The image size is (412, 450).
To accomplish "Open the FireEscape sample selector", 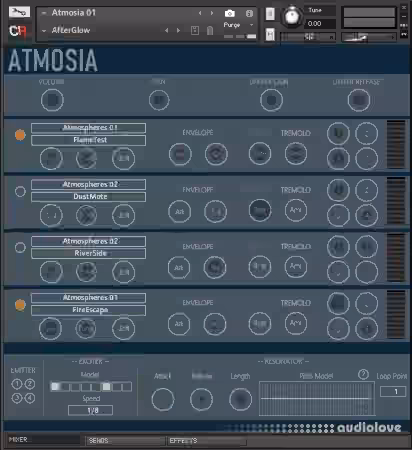I will [x=88, y=310].
